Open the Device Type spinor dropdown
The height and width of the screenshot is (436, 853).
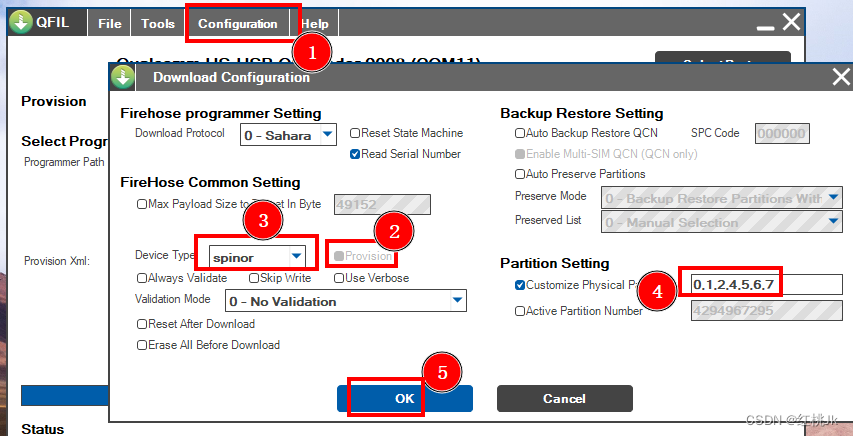click(296, 256)
